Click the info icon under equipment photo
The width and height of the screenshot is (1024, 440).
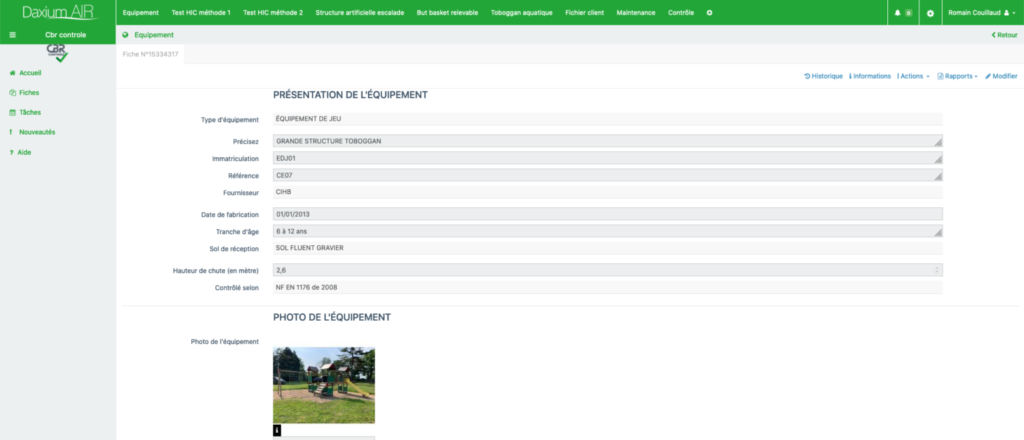pyautogui.click(x=277, y=430)
